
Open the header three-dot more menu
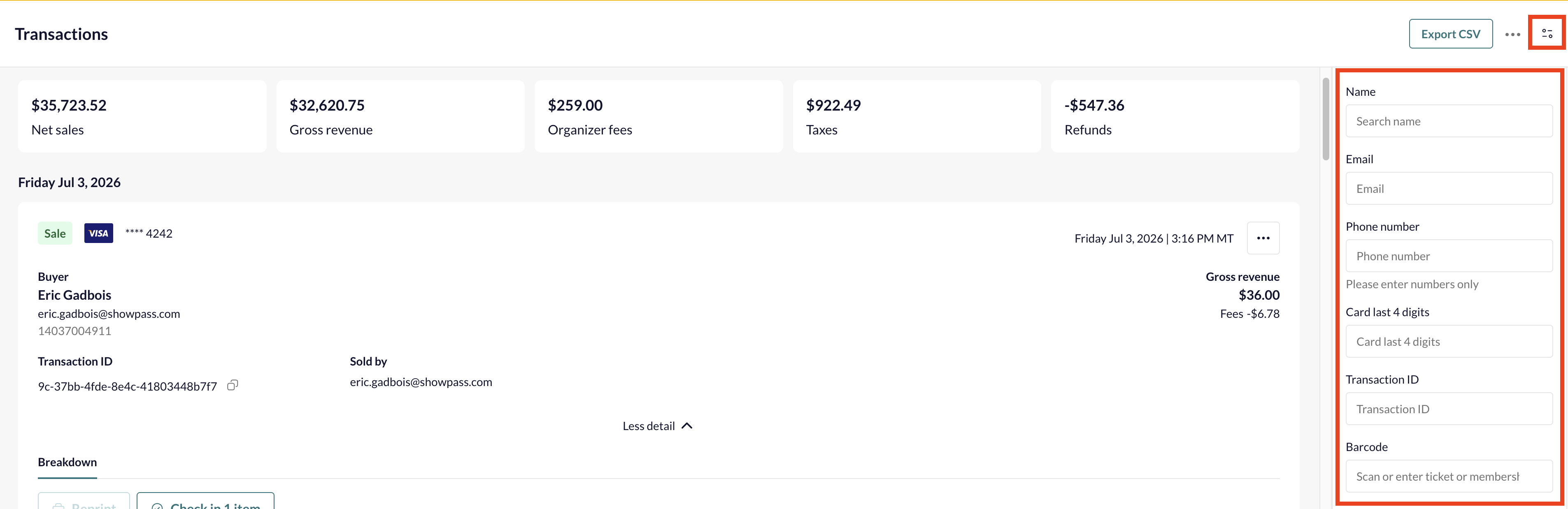(1512, 34)
